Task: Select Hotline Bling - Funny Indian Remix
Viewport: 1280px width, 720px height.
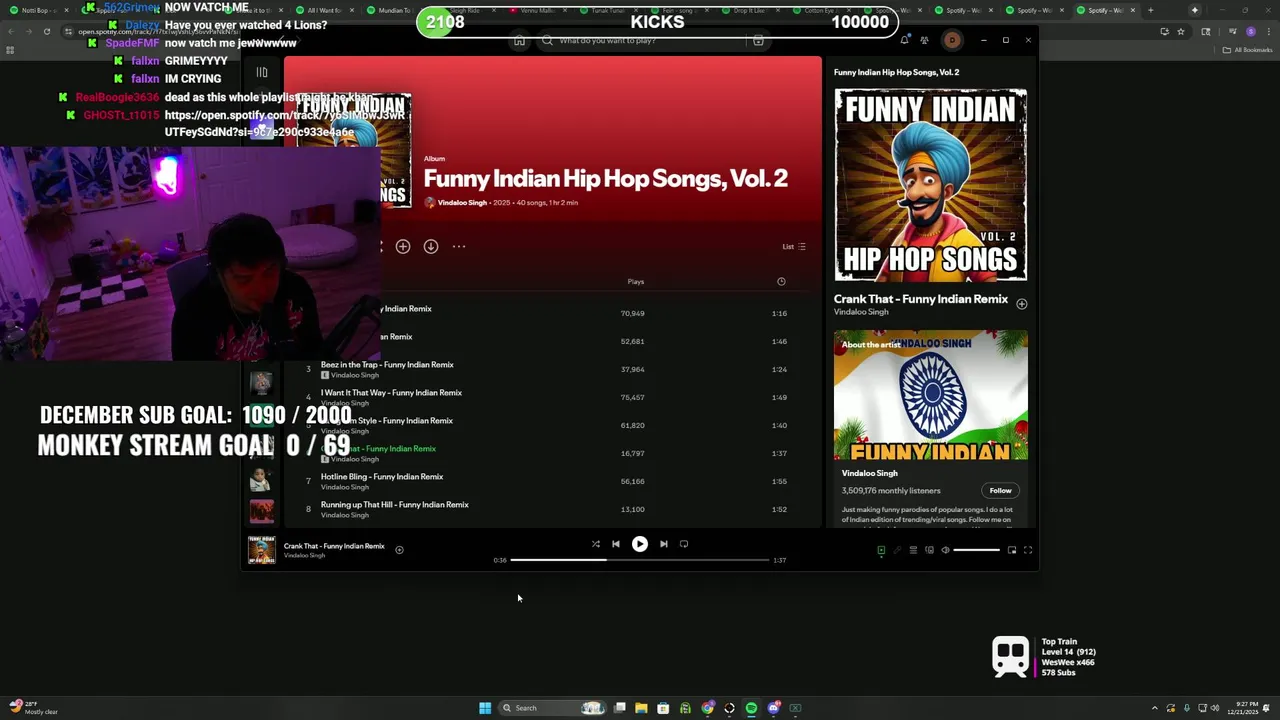Action: pos(382,477)
